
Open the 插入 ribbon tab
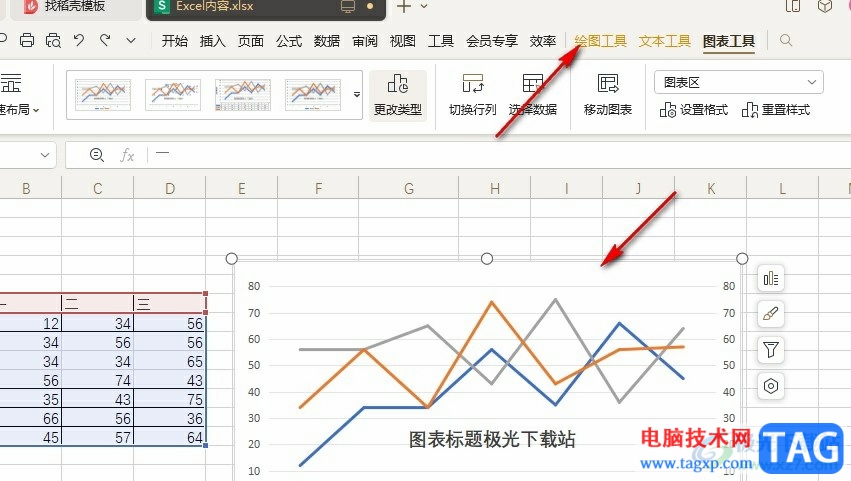pos(212,41)
